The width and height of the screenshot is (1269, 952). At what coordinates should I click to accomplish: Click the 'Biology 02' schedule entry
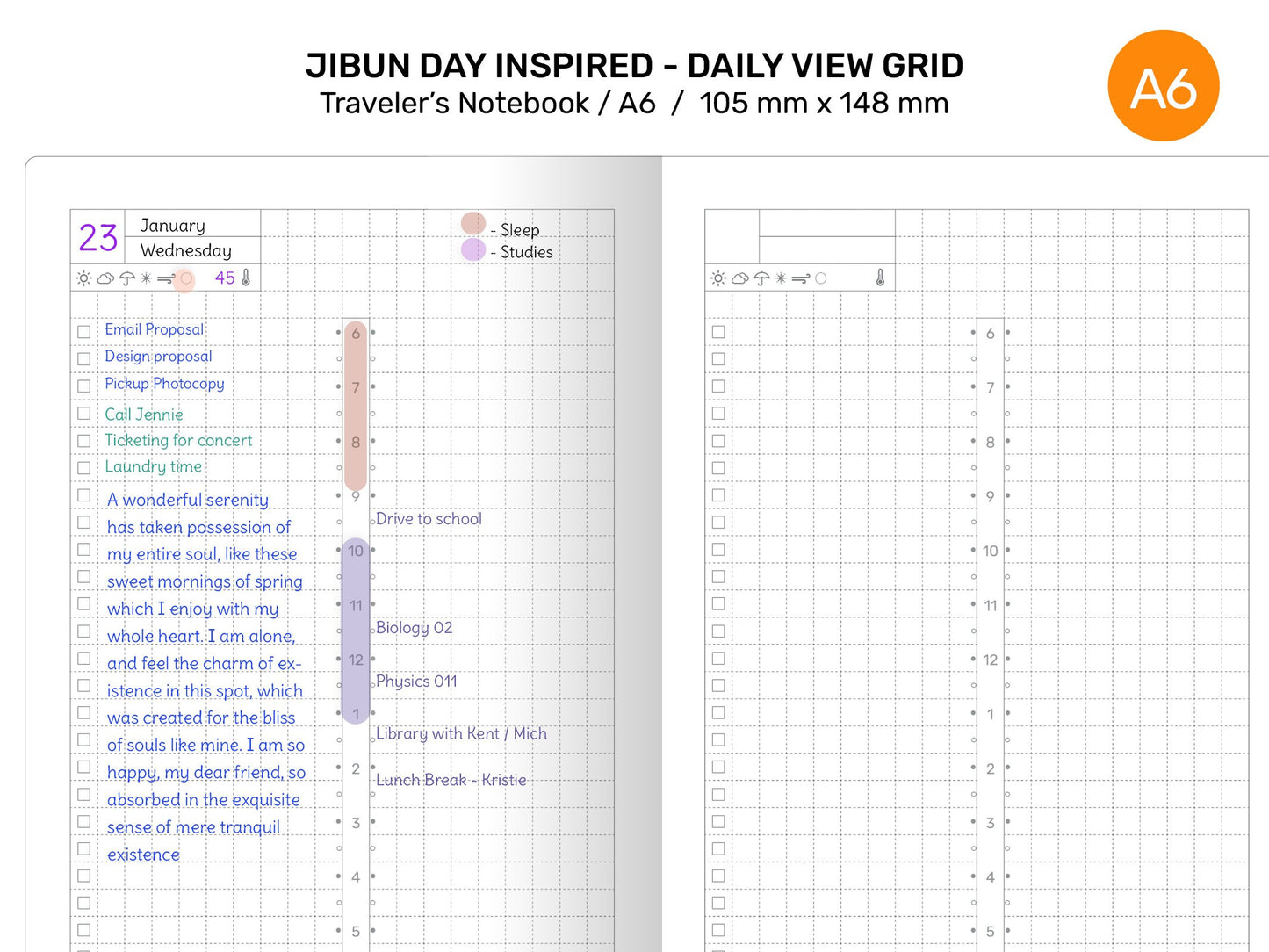(x=414, y=628)
